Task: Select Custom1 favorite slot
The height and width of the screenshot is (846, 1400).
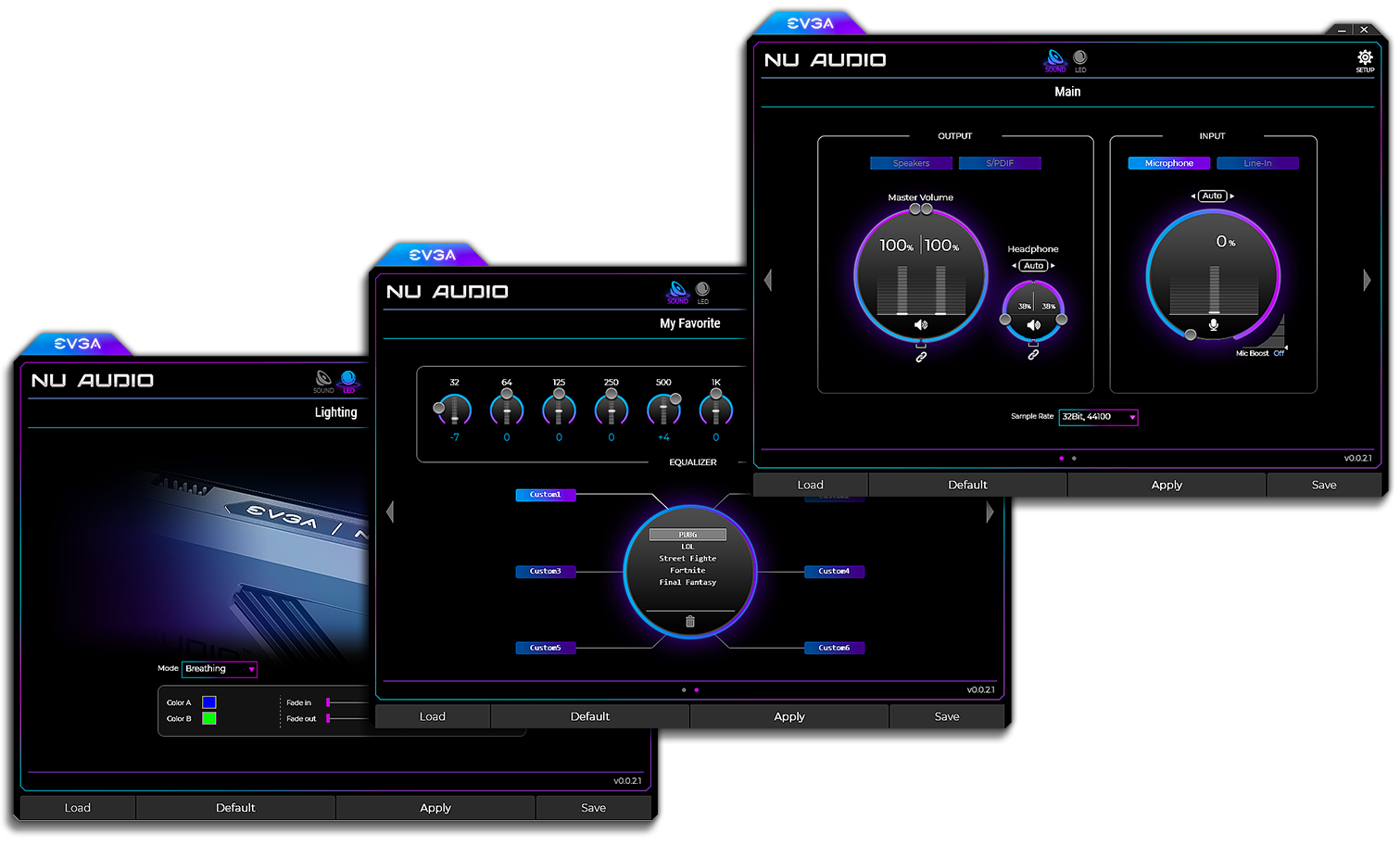Action: pos(546,495)
